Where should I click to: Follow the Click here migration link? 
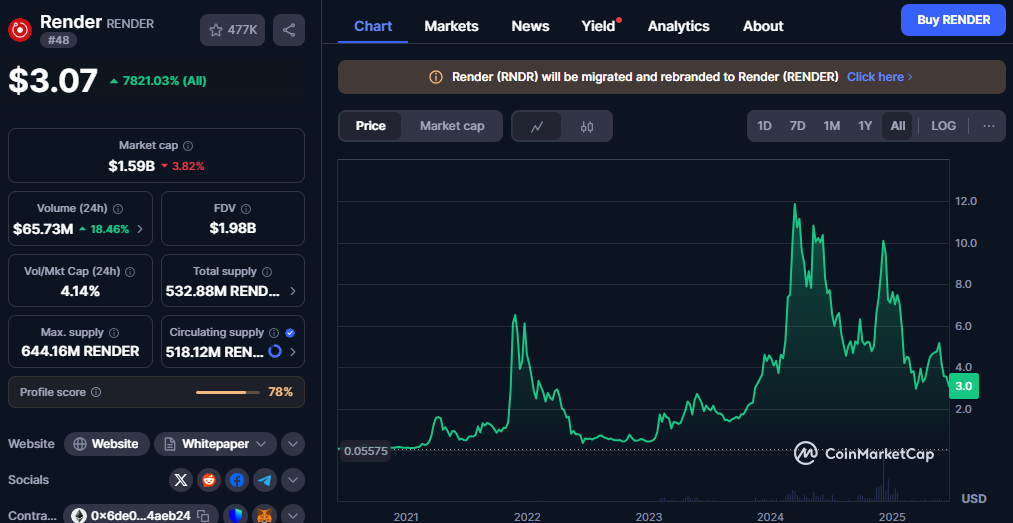click(879, 77)
